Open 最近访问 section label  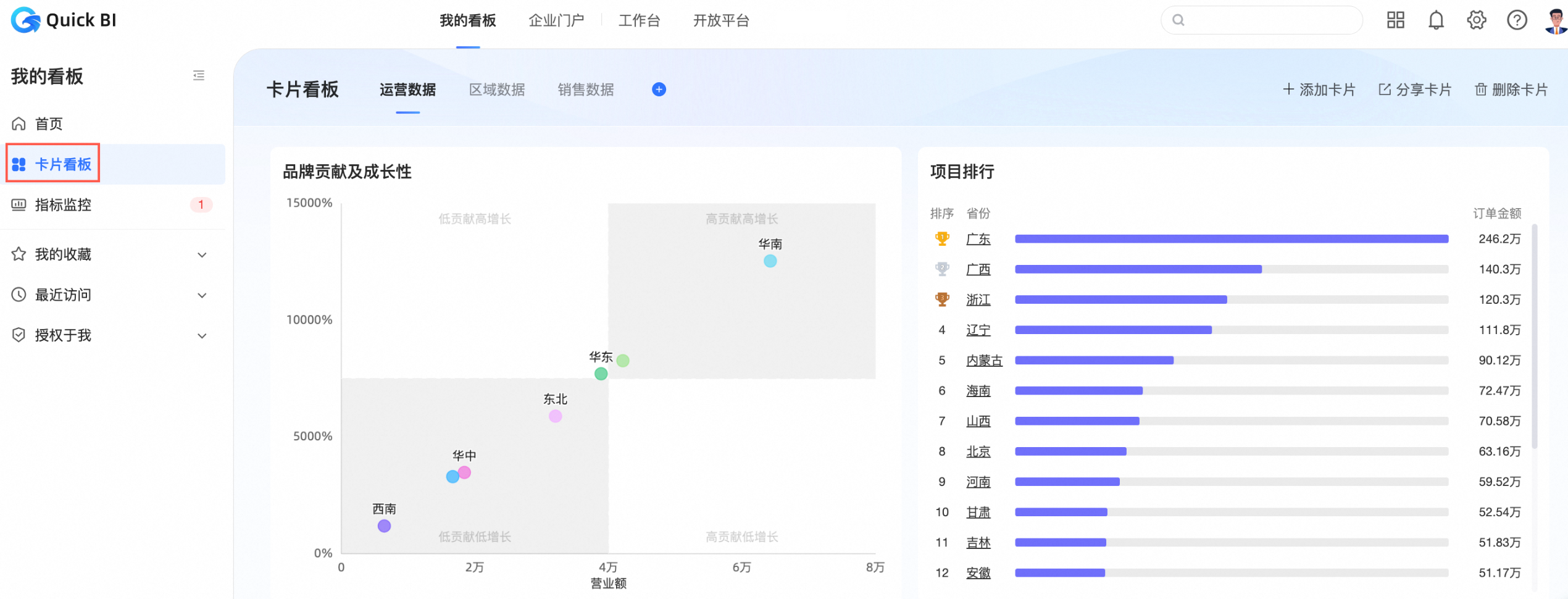click(x=63, y=295)
